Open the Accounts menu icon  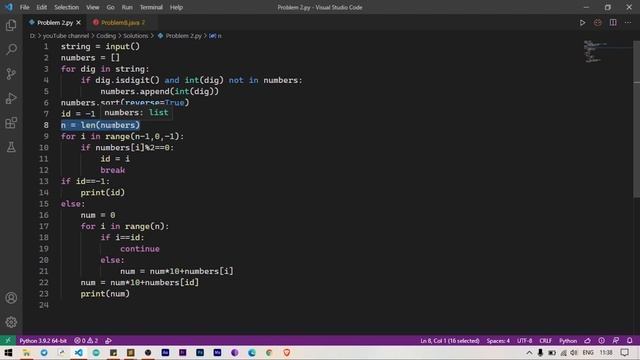11,298
